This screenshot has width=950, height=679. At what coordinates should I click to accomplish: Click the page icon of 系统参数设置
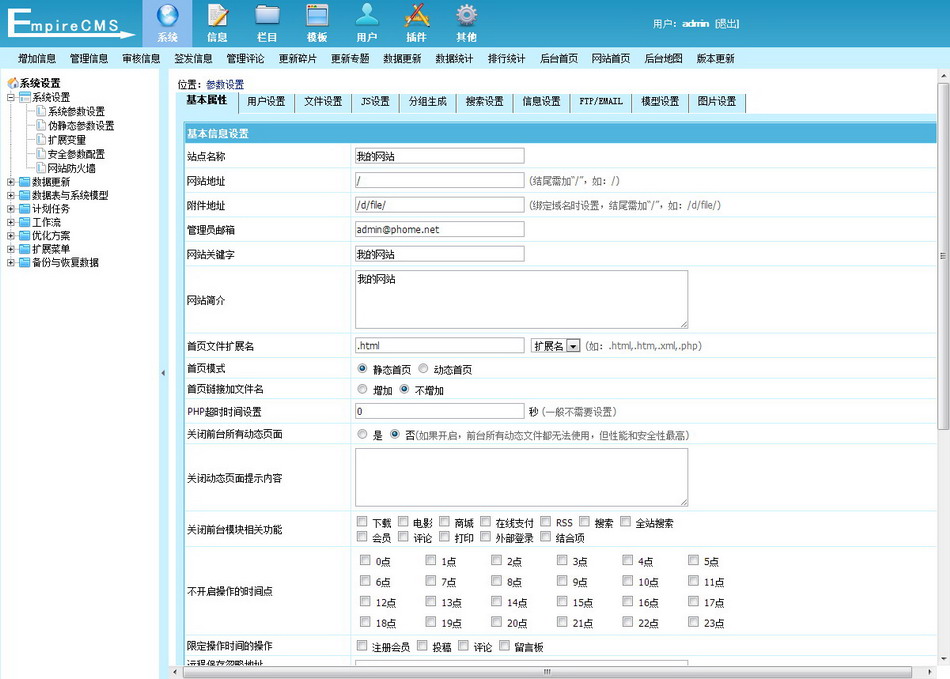click(x=41, y=111)
